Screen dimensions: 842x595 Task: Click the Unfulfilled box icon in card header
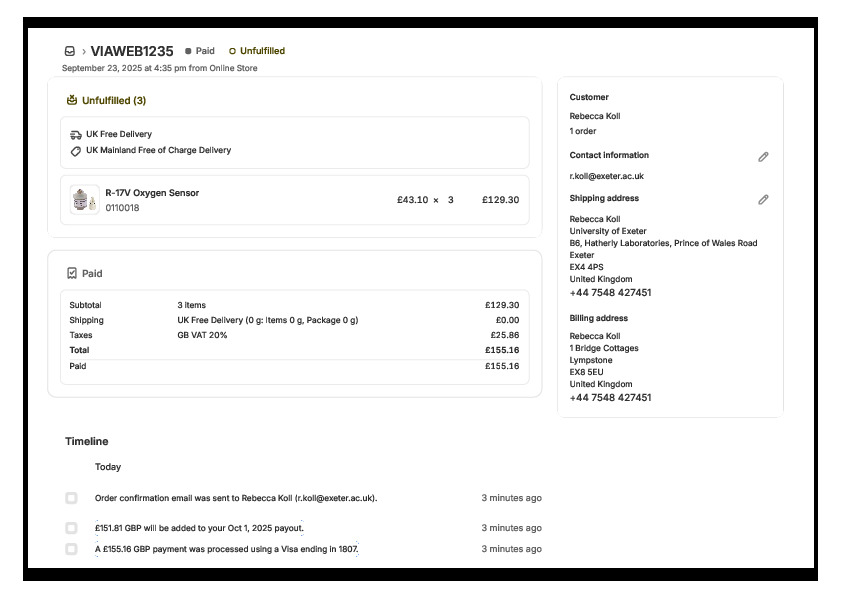[x=72, y=100]
